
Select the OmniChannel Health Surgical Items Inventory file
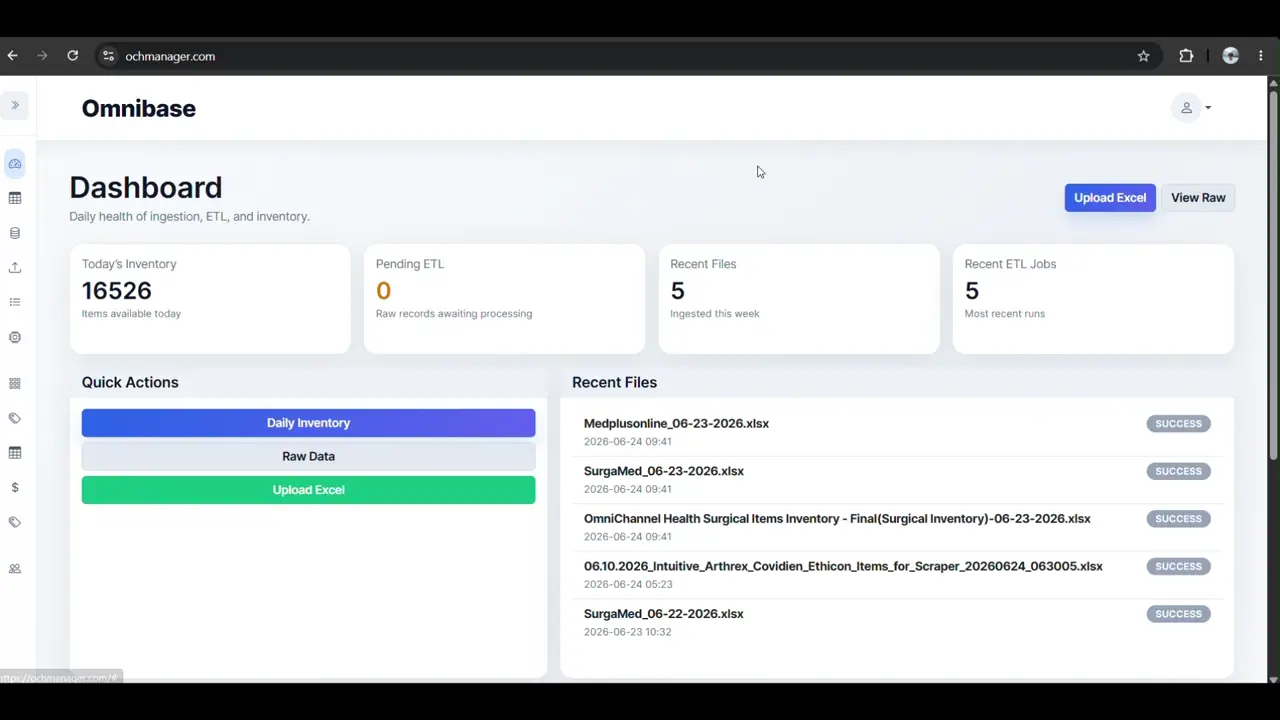897,527
